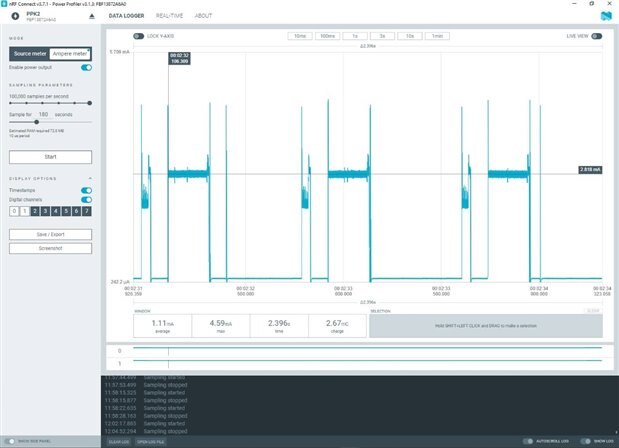Toggle digital channel 3 button
The width and height of the screenshot is (619, 448).
tap(45, 212)
